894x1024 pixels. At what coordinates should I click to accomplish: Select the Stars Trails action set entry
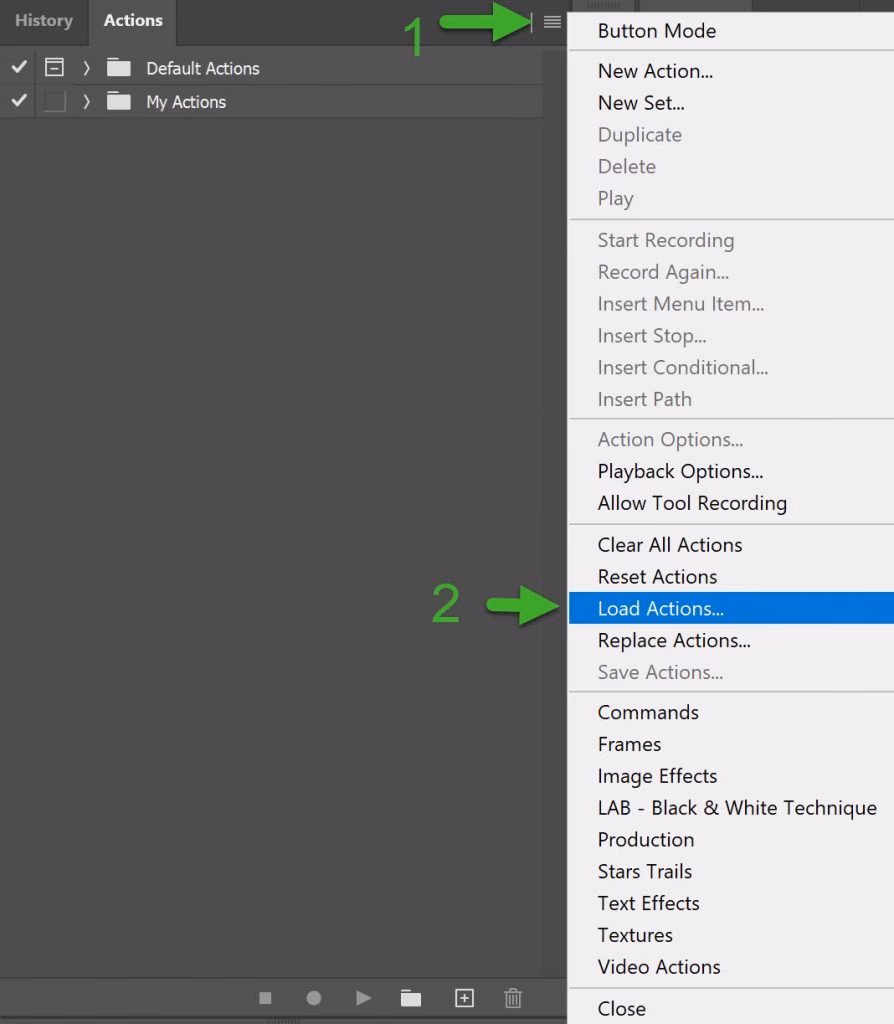(x=644, y=871)
